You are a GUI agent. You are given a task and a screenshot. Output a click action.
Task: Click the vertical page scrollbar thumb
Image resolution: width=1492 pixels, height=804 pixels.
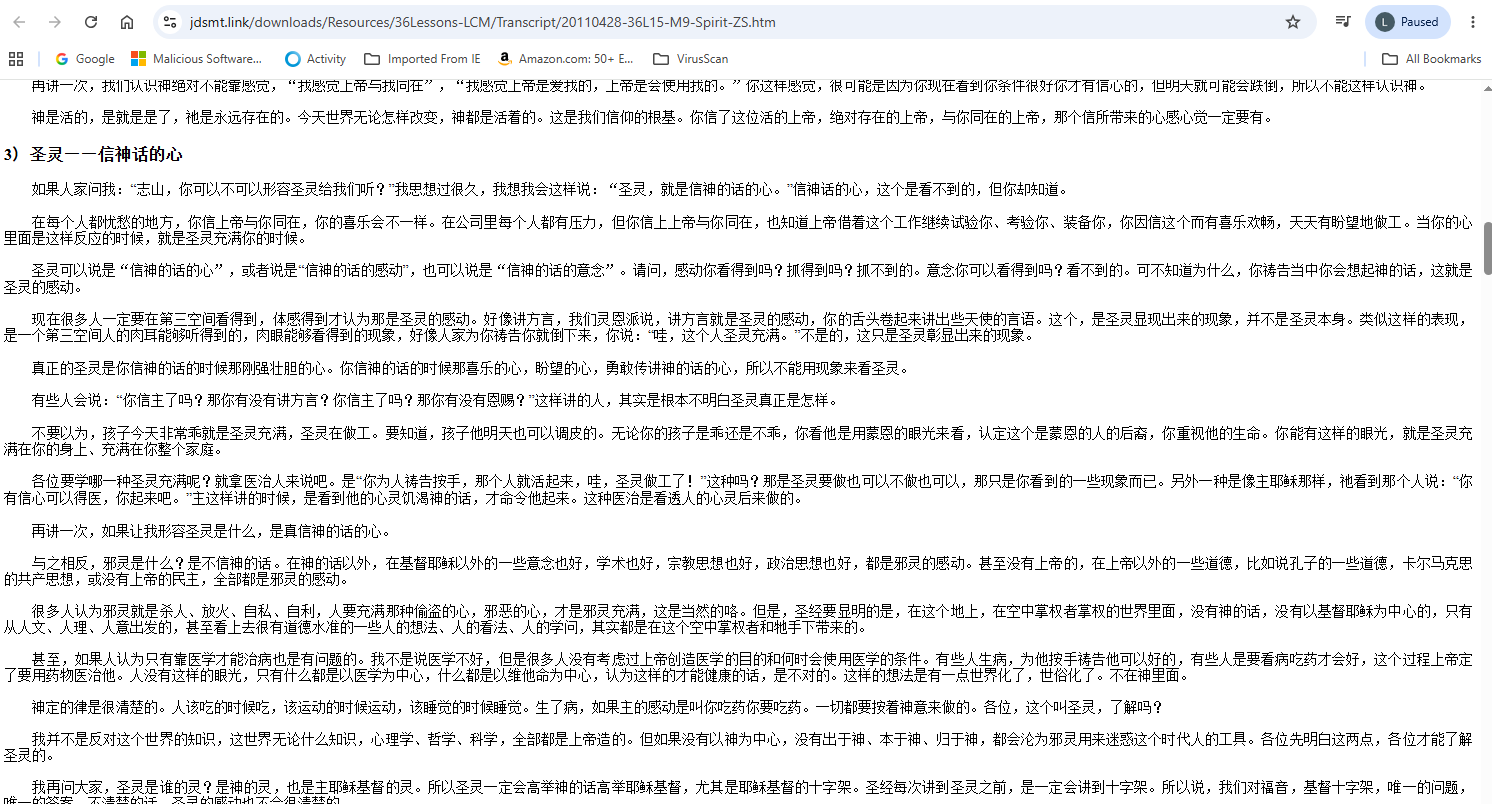[x=1487, y=241]
